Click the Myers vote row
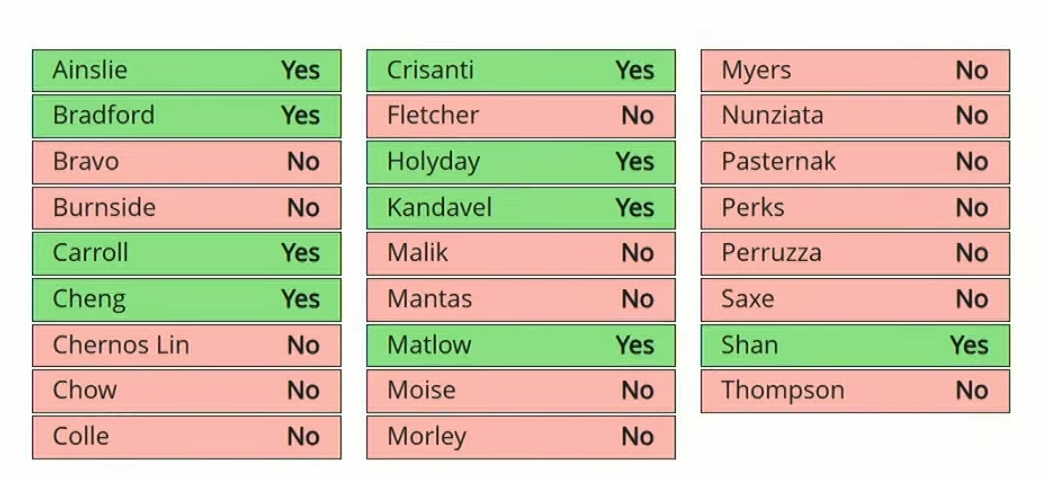 (855, 71)
